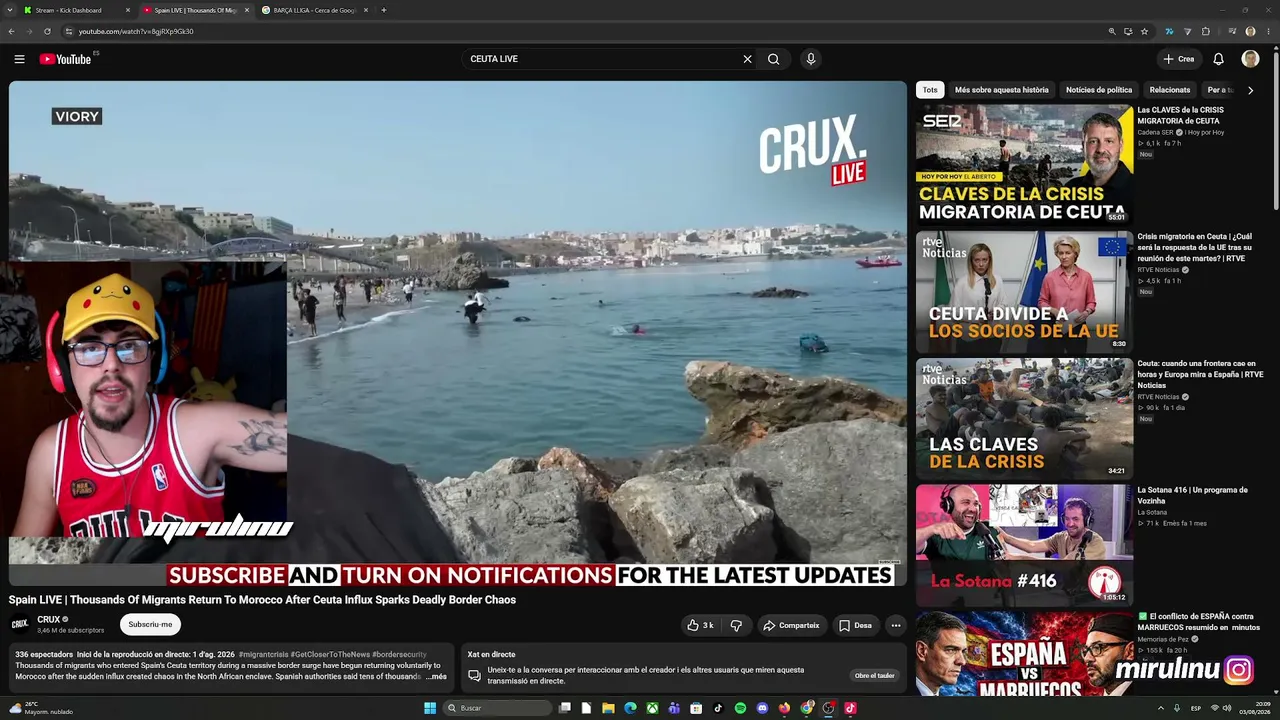The height and width of the screenshot is (720, 1280).
Task: Open Claves de la crisis migratoria thumbnail
Action: (1024, 164)
